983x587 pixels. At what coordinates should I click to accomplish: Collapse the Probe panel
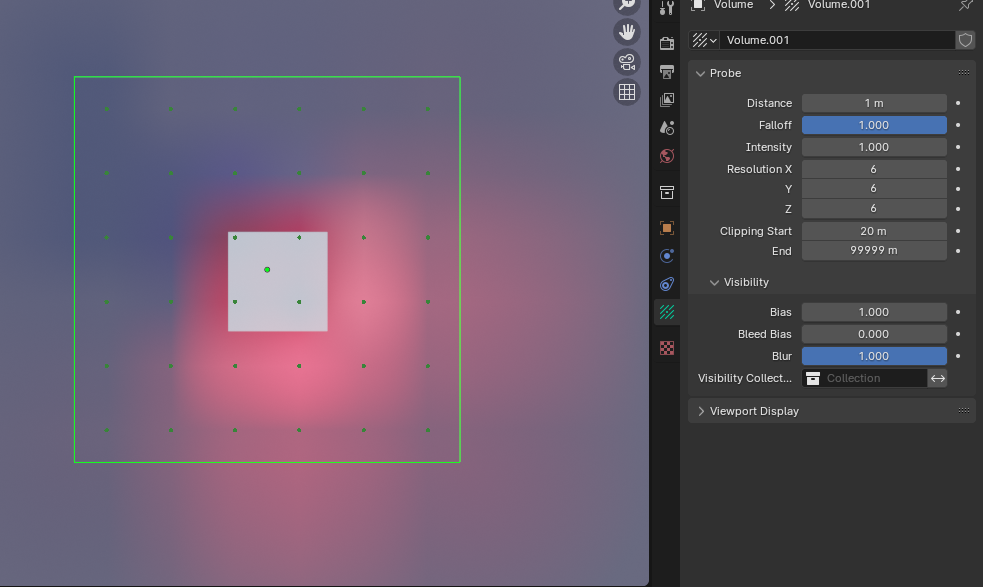coord(700,73)
